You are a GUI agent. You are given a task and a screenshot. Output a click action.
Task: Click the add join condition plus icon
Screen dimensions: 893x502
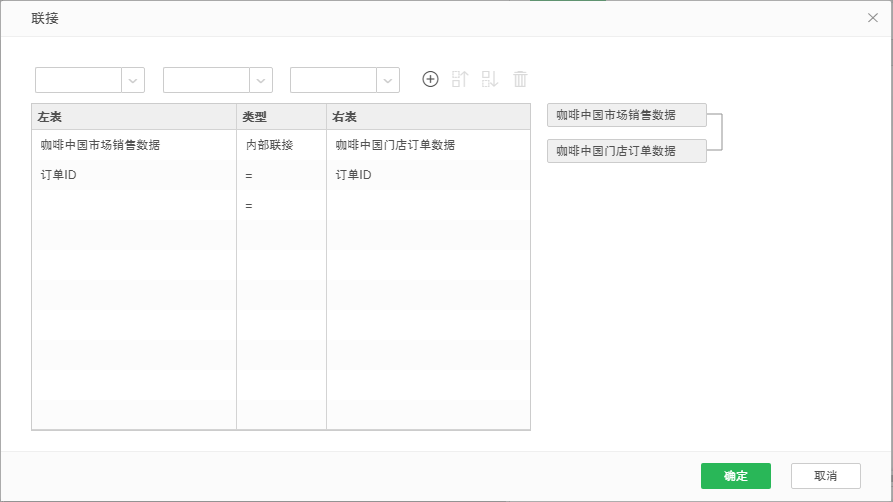coord(430,79)
